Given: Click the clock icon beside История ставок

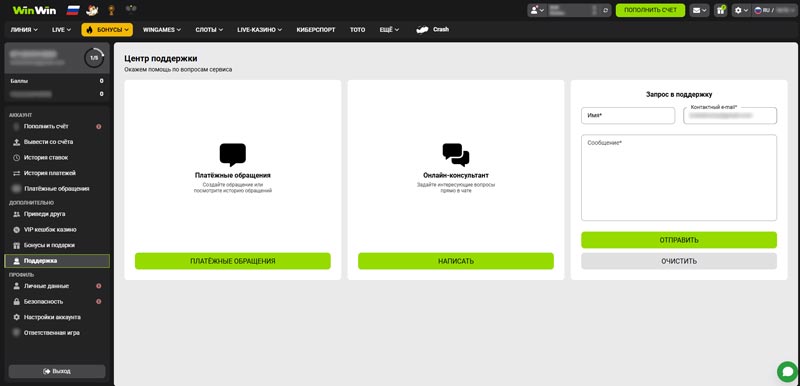Looking at the screenshot, I should tap(16, 158).
